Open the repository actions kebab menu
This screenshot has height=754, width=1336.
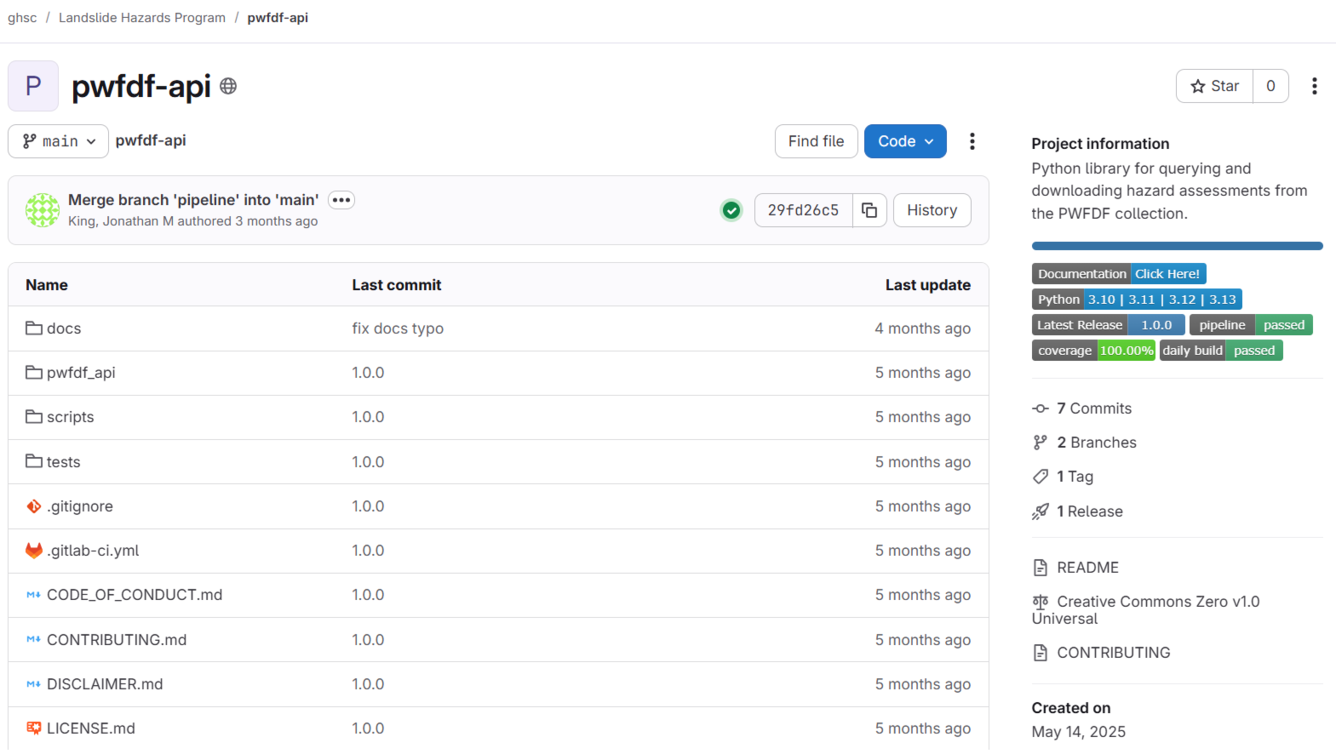coord(972,142)
